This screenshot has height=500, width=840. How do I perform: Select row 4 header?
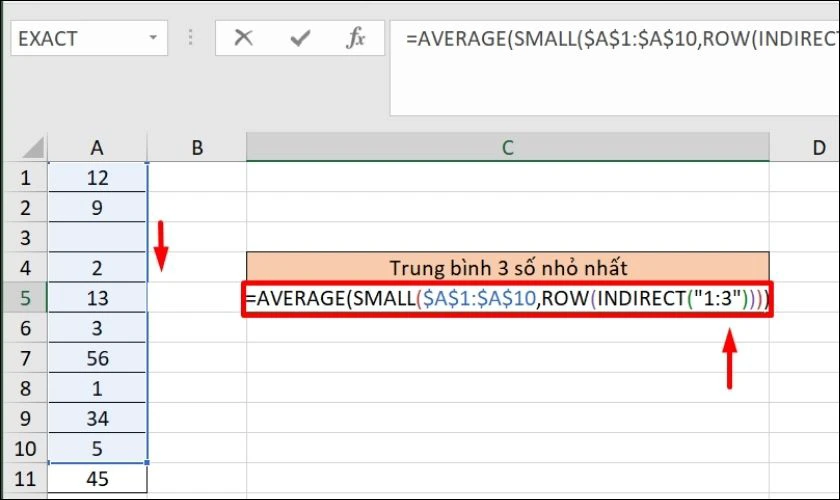(x=25, y=267)
